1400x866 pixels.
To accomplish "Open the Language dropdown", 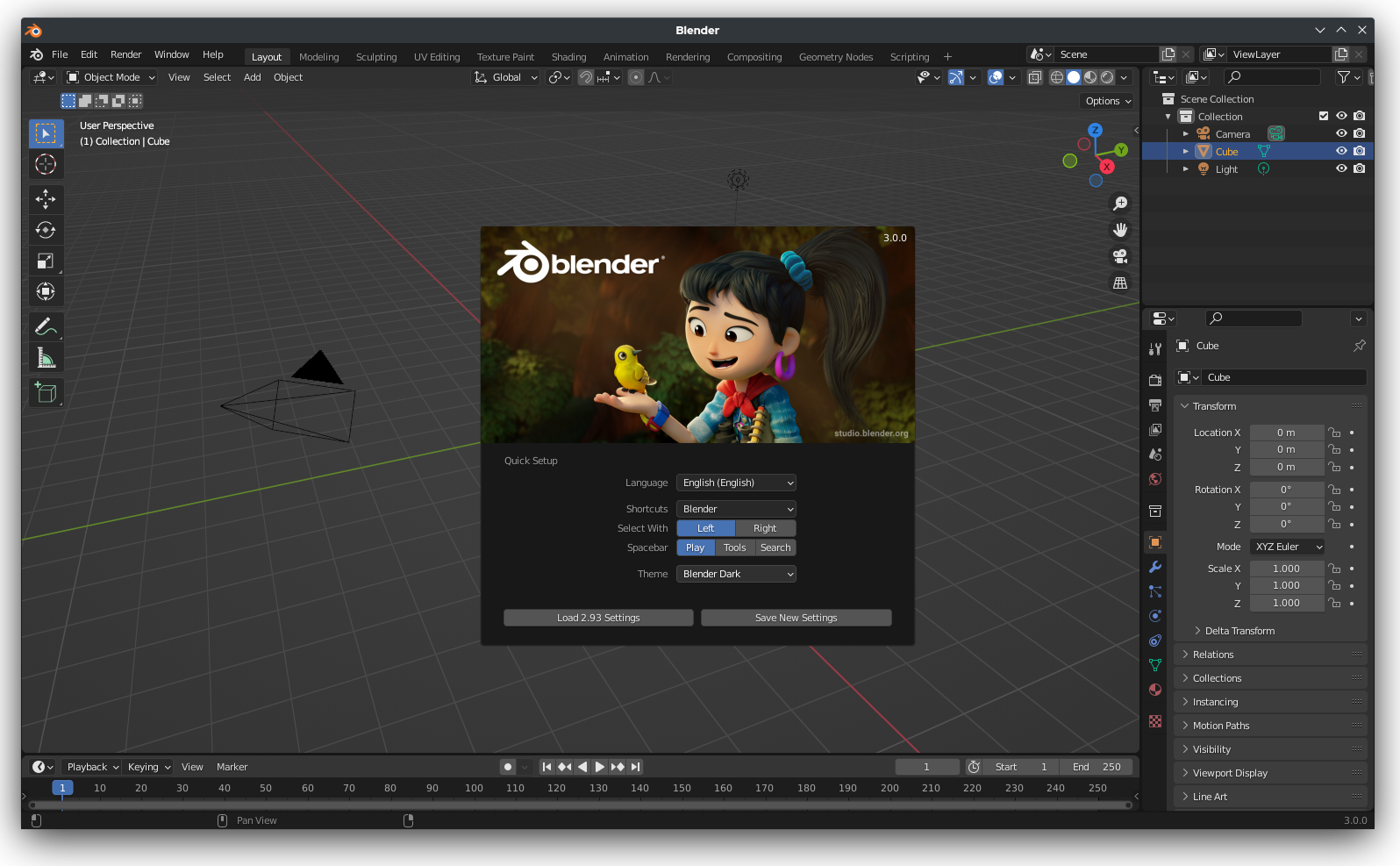I will coord(736,483).
